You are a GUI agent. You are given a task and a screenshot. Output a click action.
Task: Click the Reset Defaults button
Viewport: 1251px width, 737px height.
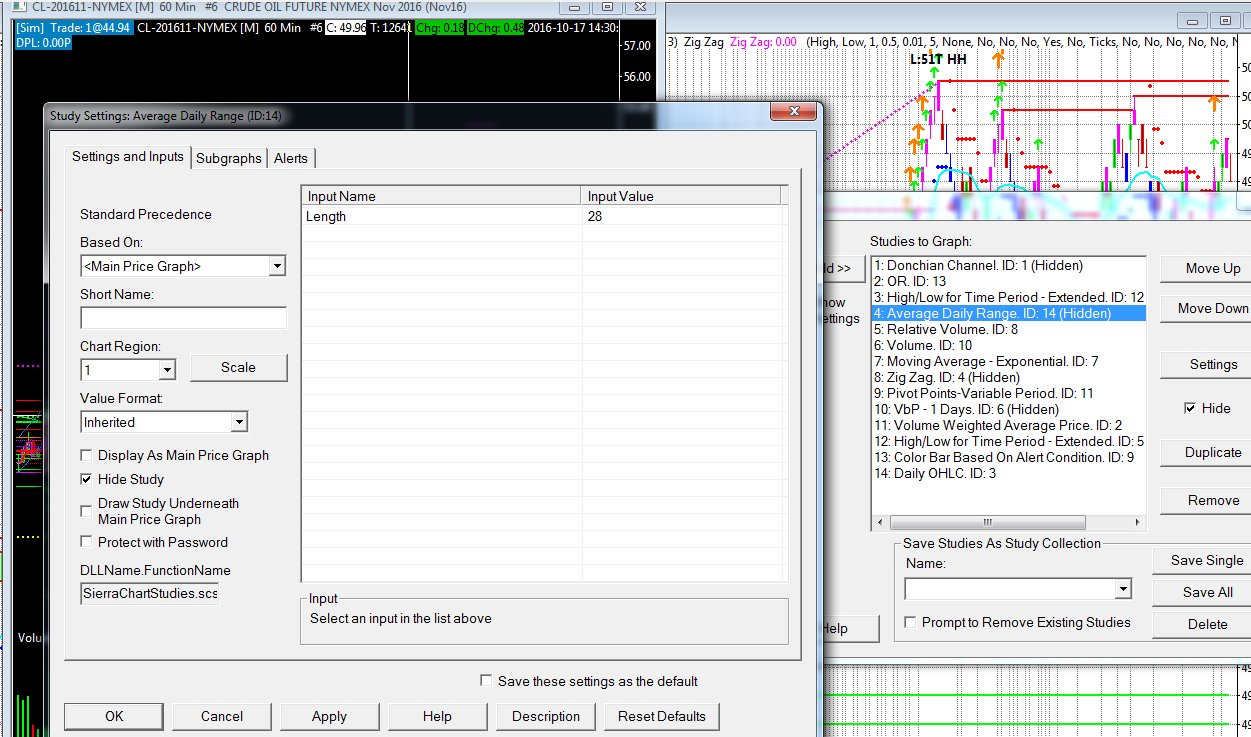661,716
